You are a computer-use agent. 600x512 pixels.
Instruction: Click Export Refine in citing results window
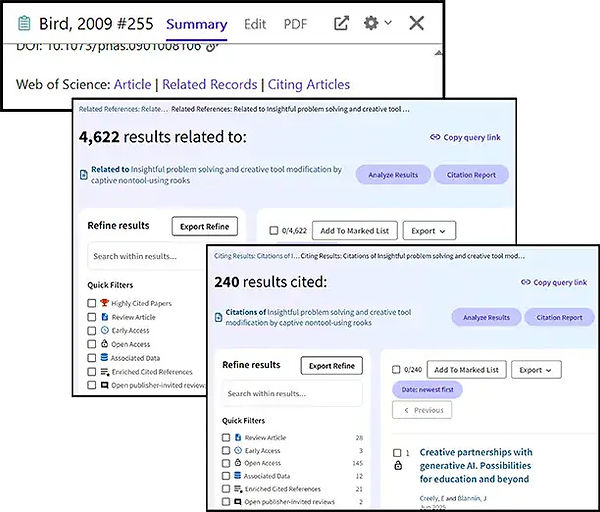(x=331, y=366)
